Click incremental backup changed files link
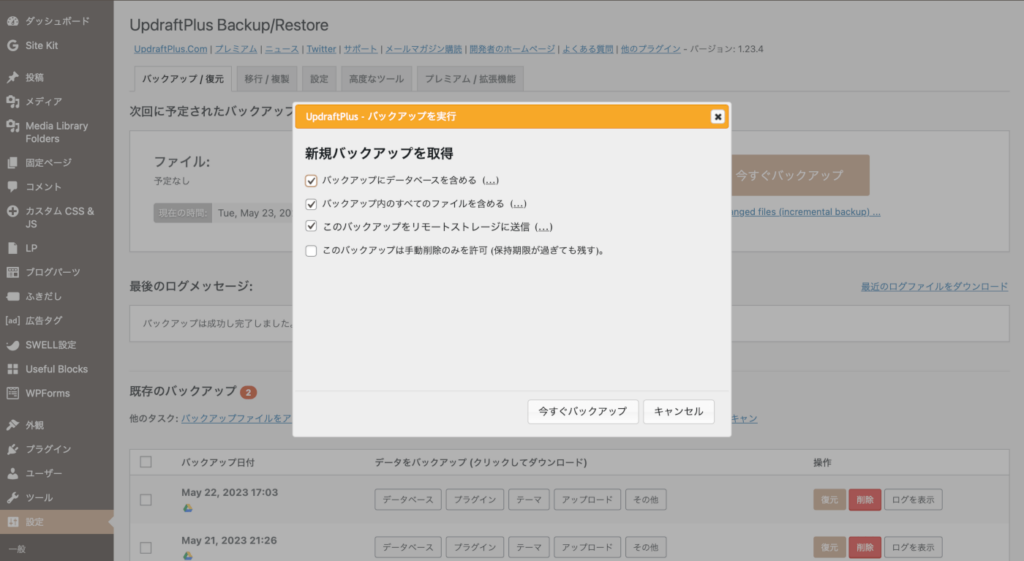Image resolution: width=1024 pixels, height=561 pixels. click(806, 212)
